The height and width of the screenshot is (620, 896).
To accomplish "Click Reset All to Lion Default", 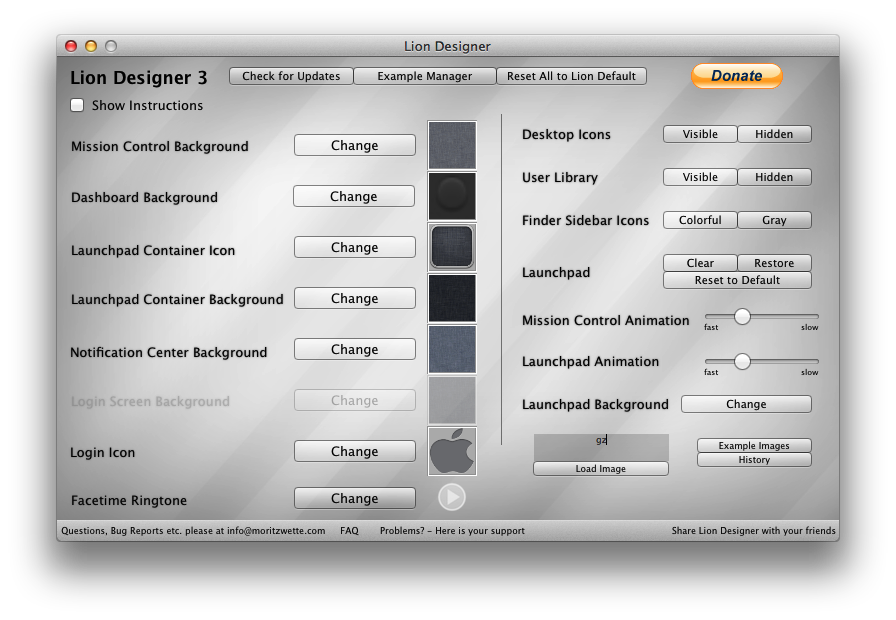I will pyautogui.click(x=571, y=76).
